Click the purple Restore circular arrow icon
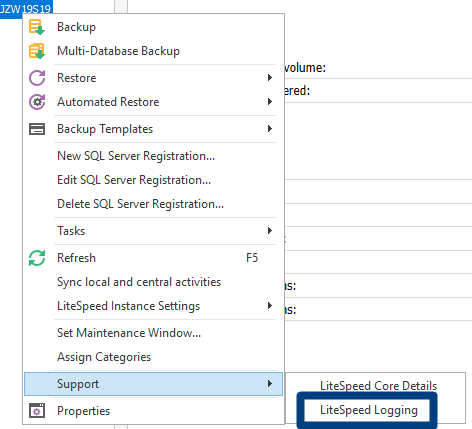This screenshot has height=429, width=472. click(x=37, y=78)
